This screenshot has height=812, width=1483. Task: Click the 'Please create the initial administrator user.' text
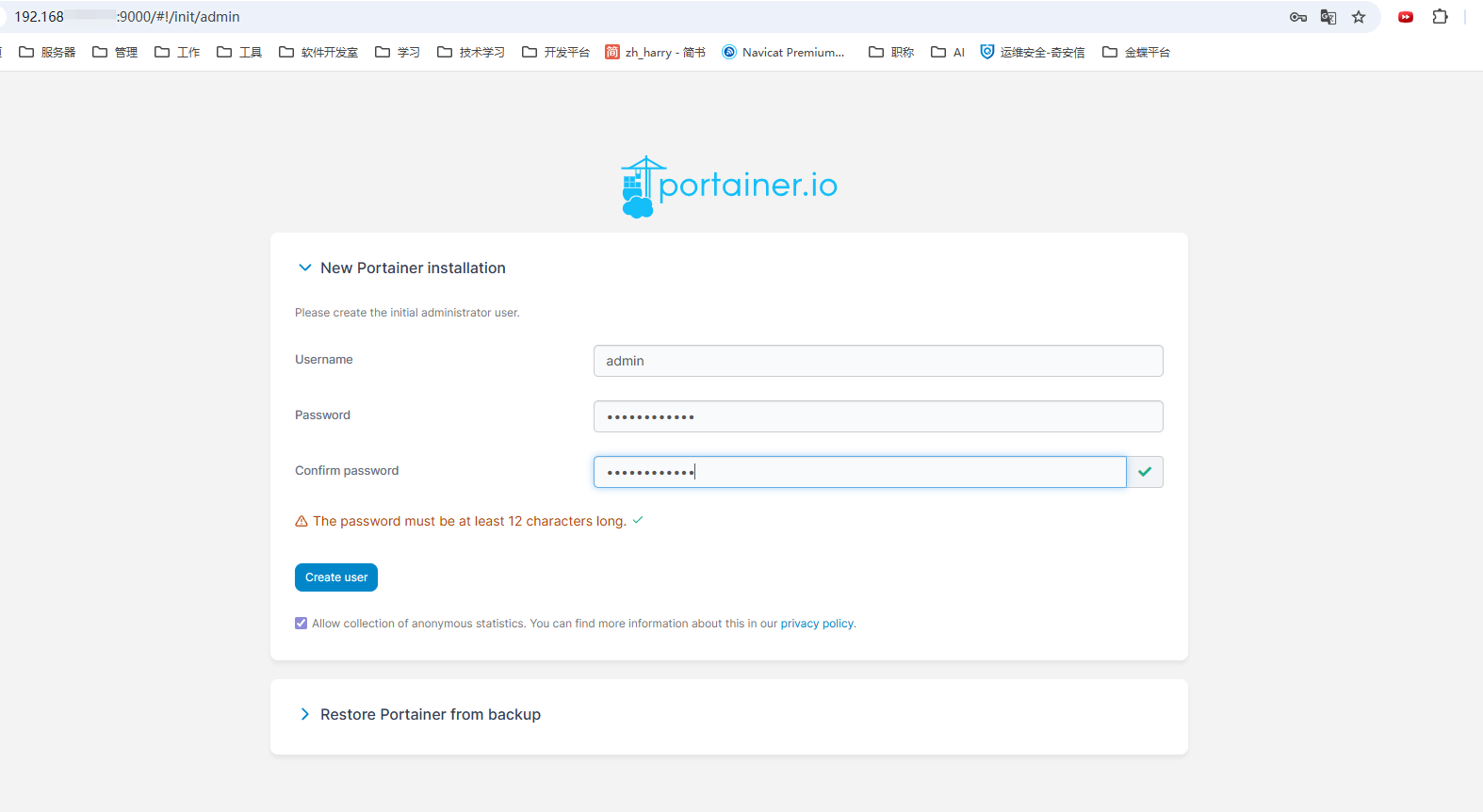point(407,313)
